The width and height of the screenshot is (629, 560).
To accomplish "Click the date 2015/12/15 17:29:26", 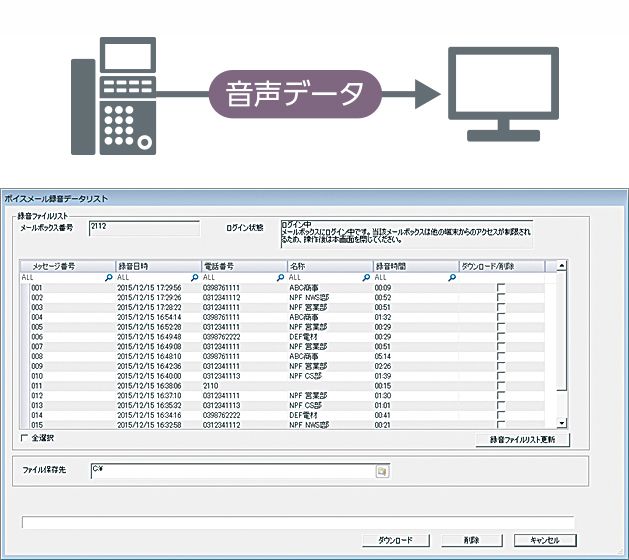I will click(149, 298).
